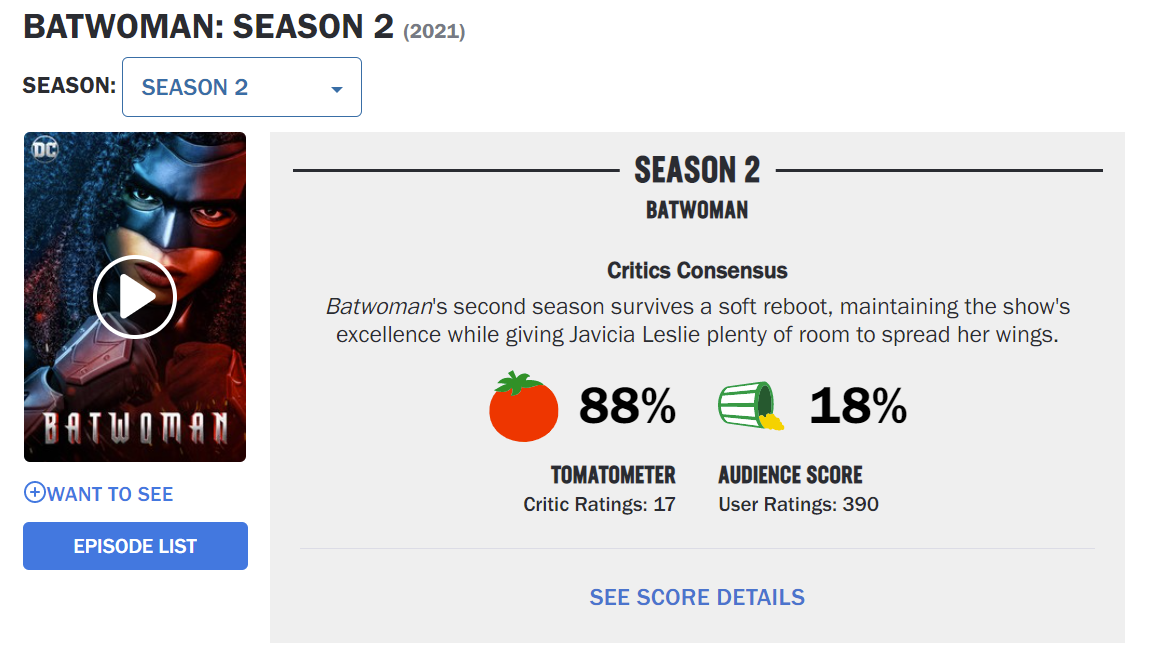Click the Want to See link text
Viewport: 1150px width, 670px height.
coord(110,494)
